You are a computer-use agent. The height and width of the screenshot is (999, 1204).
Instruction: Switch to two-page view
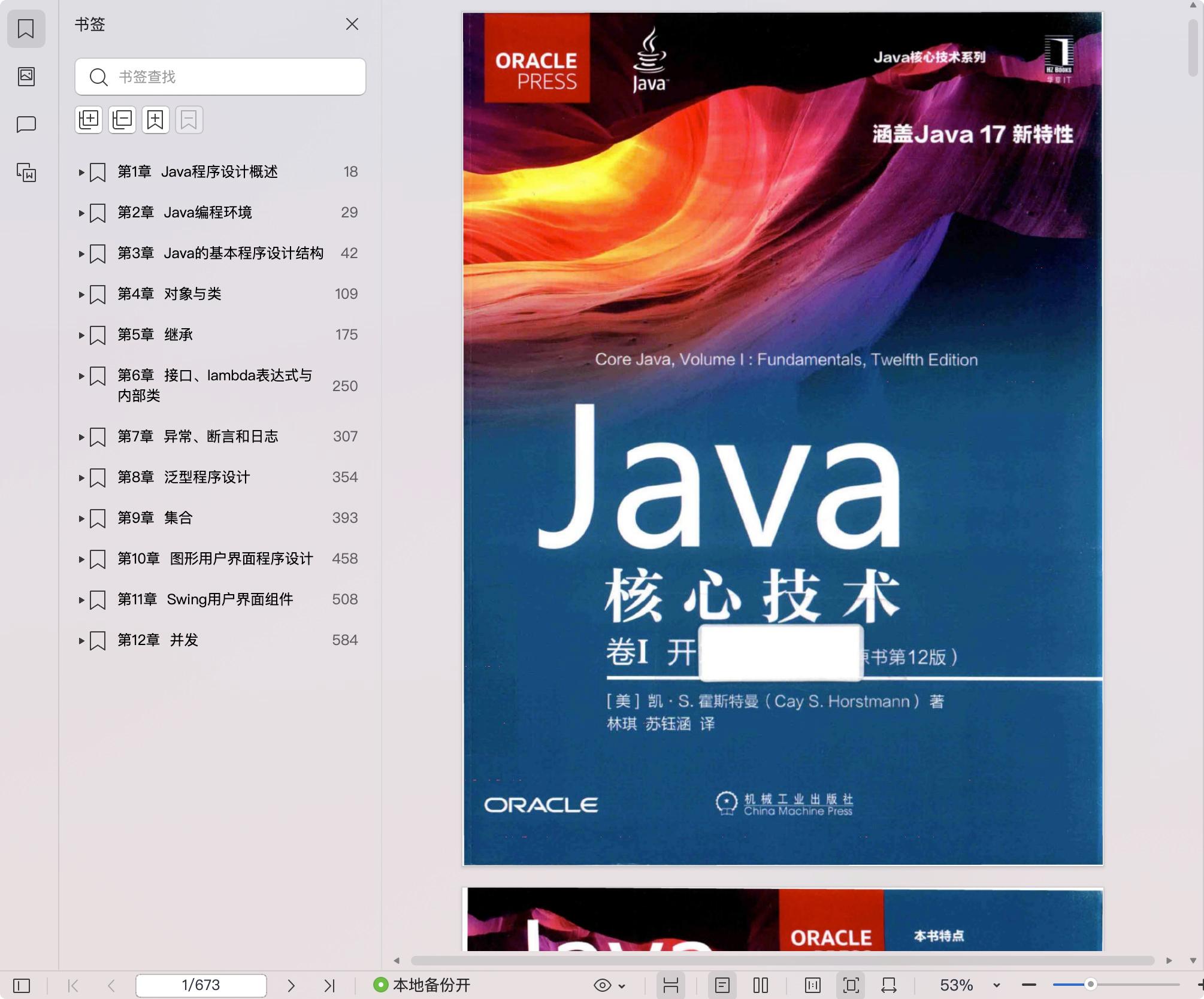point(761,985)
